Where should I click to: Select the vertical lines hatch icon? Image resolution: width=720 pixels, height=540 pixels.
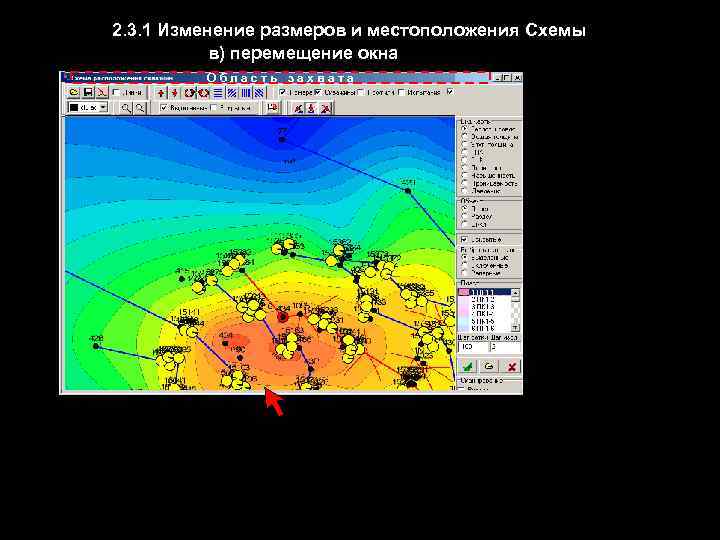pos(246,93)
